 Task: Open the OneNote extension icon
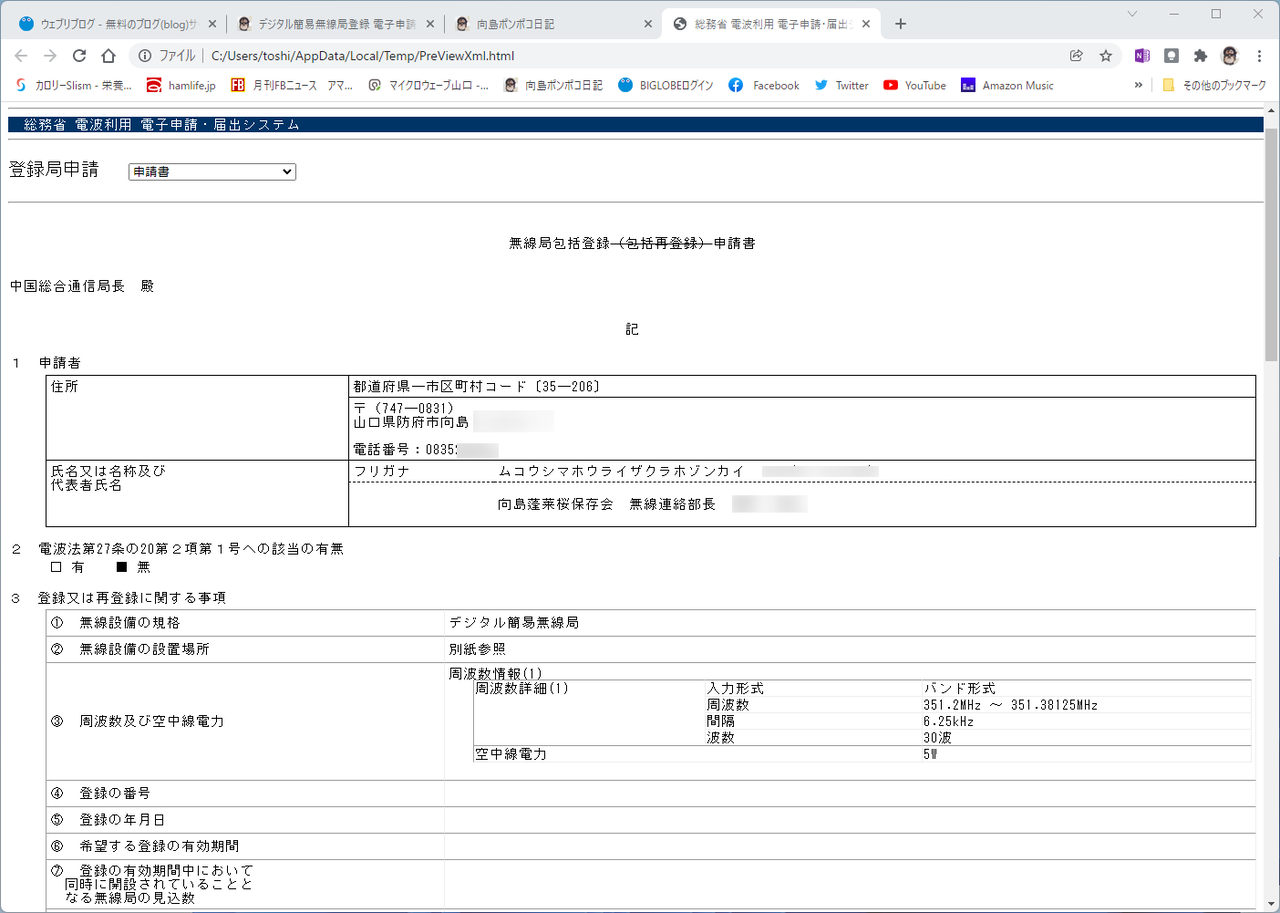(x=1142, y=56)
